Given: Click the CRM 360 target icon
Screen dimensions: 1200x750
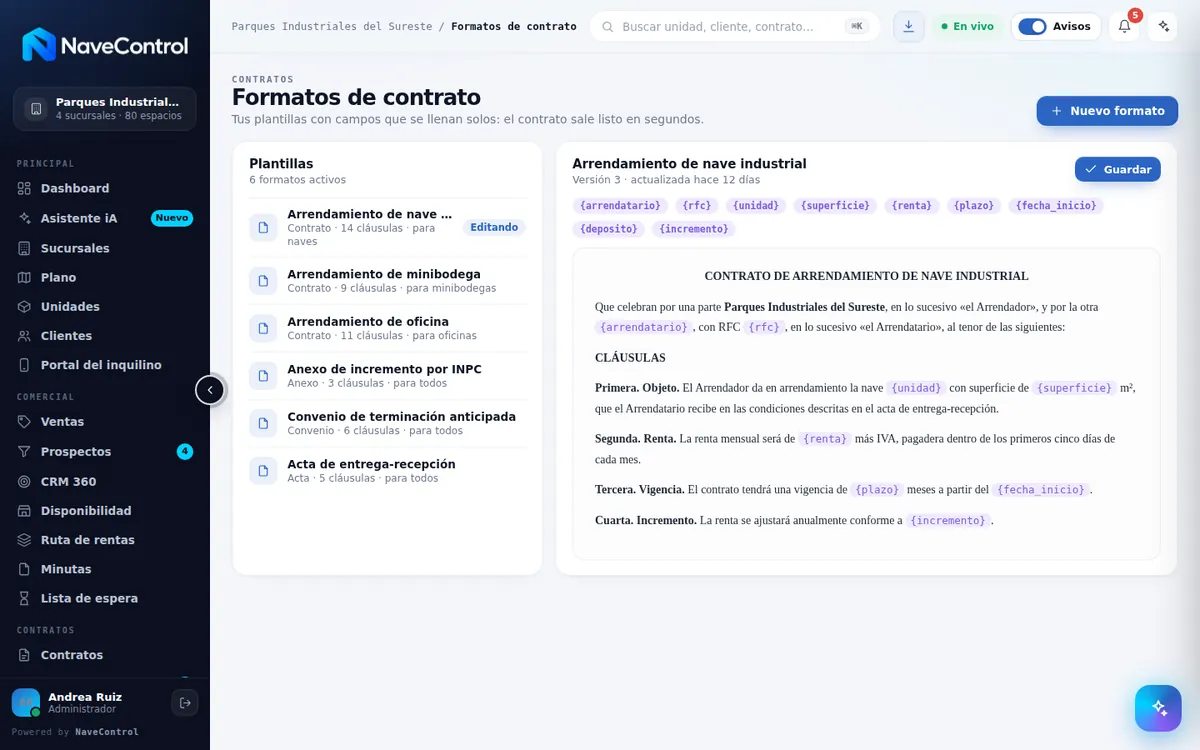Looking at the screenshot, I should 25,481.
